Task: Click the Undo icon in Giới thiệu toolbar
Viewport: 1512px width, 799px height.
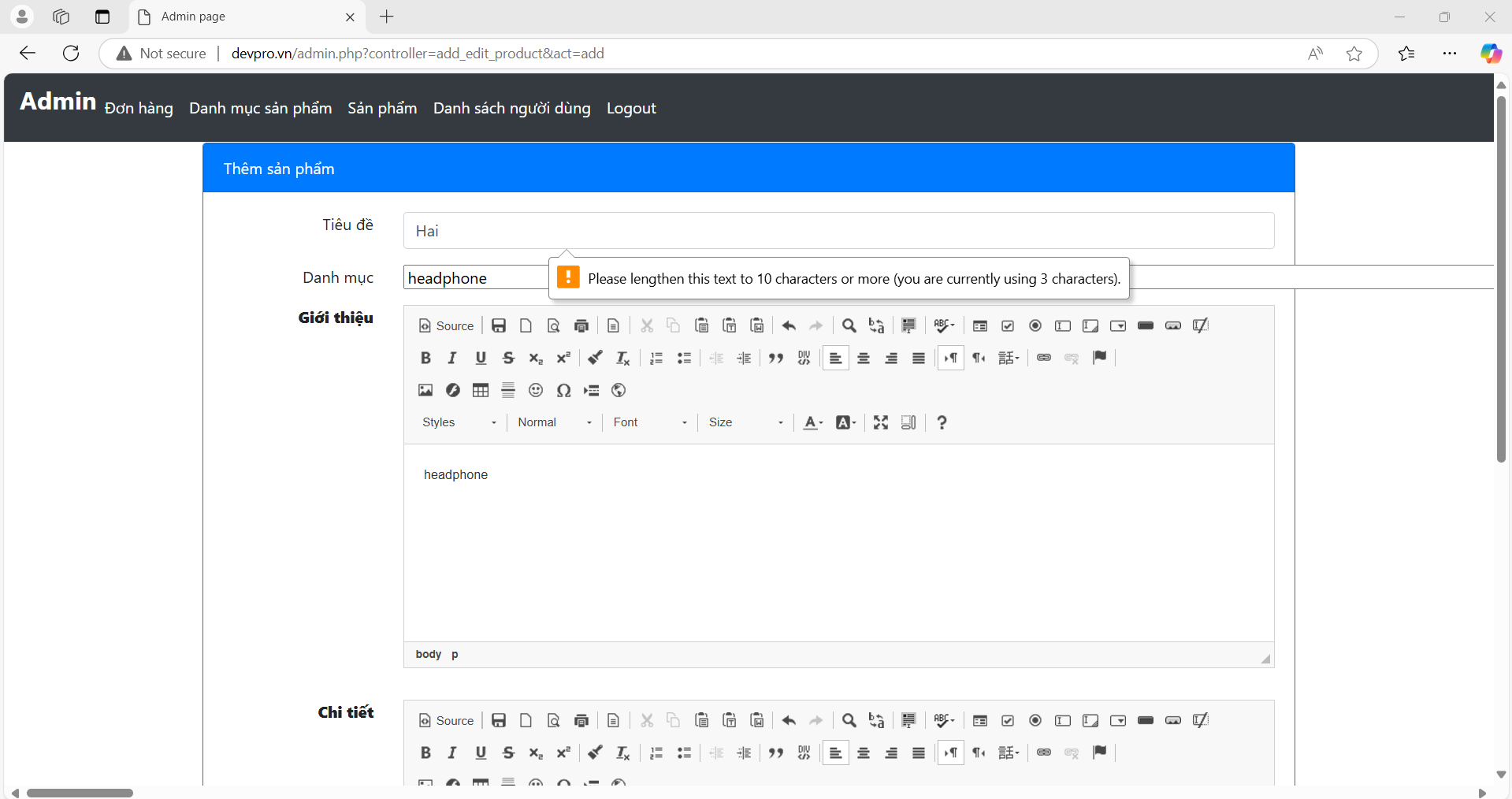Action: point(789,326)
